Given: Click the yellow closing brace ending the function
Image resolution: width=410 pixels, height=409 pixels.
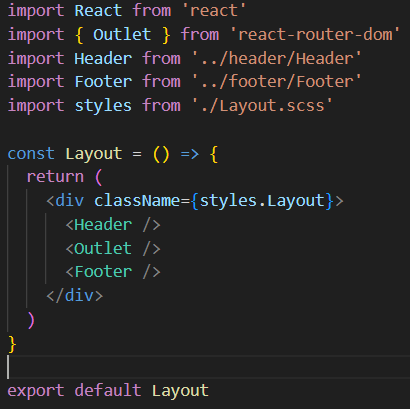Looking at the screenshot, I should pos(12,344).
